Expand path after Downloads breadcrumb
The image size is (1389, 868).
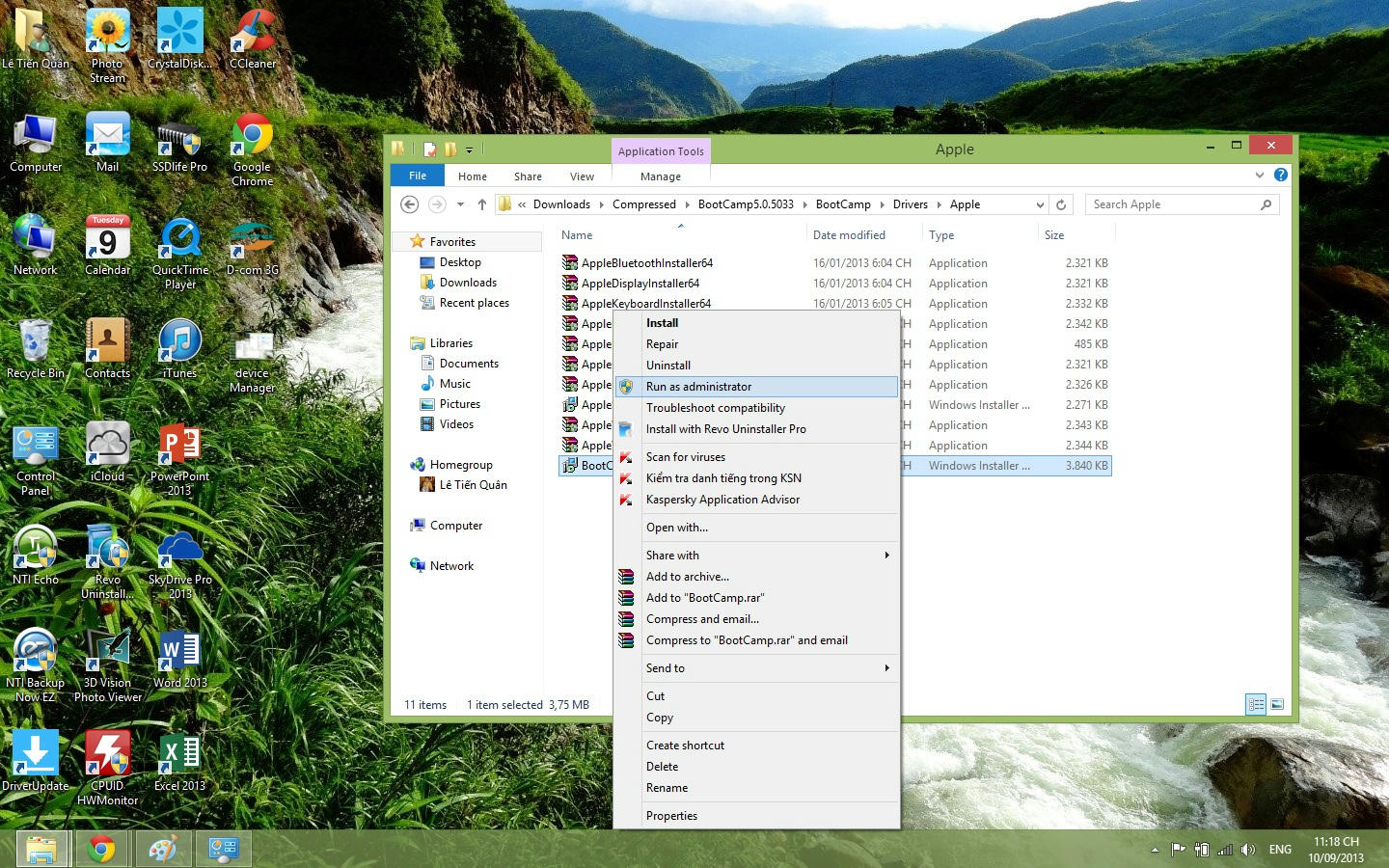pyautogui.click(x=601, y=204)
